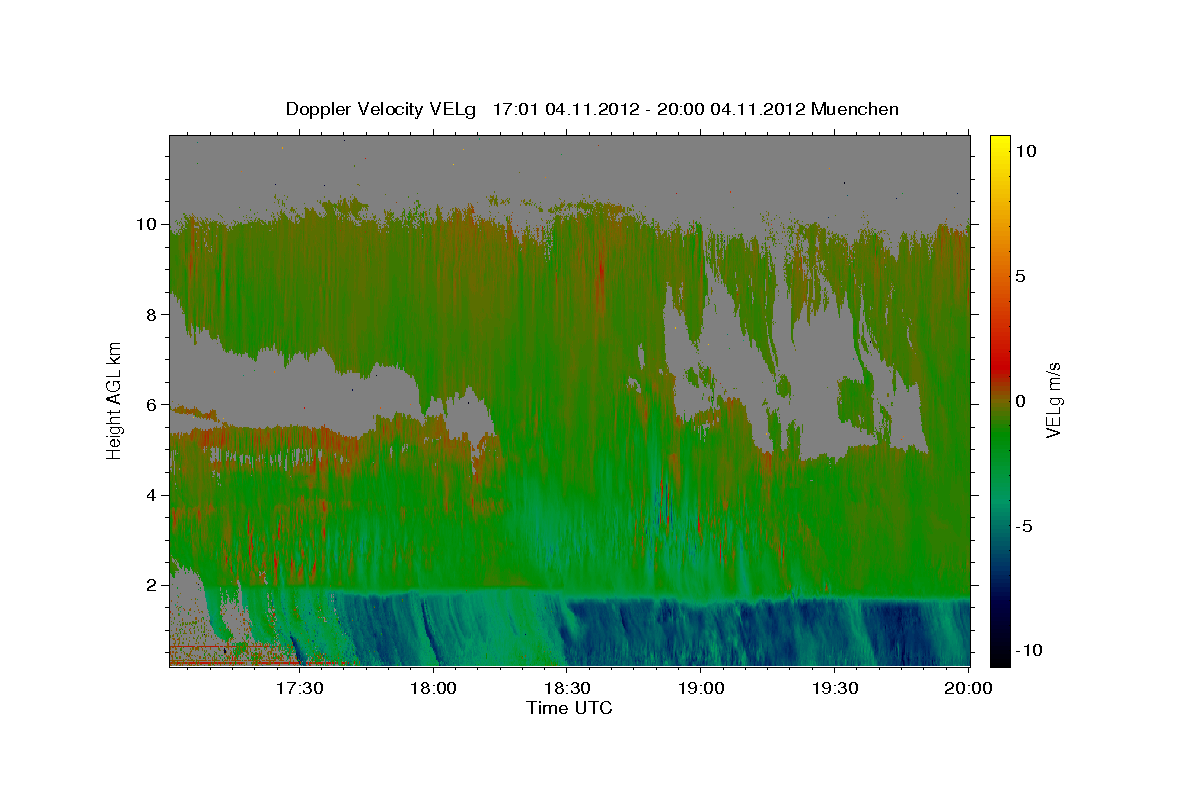Click the colorbar label '-10' at bottom
Image resolution: width=1200 pixels, height=800 pixels.
[1028, 650]
